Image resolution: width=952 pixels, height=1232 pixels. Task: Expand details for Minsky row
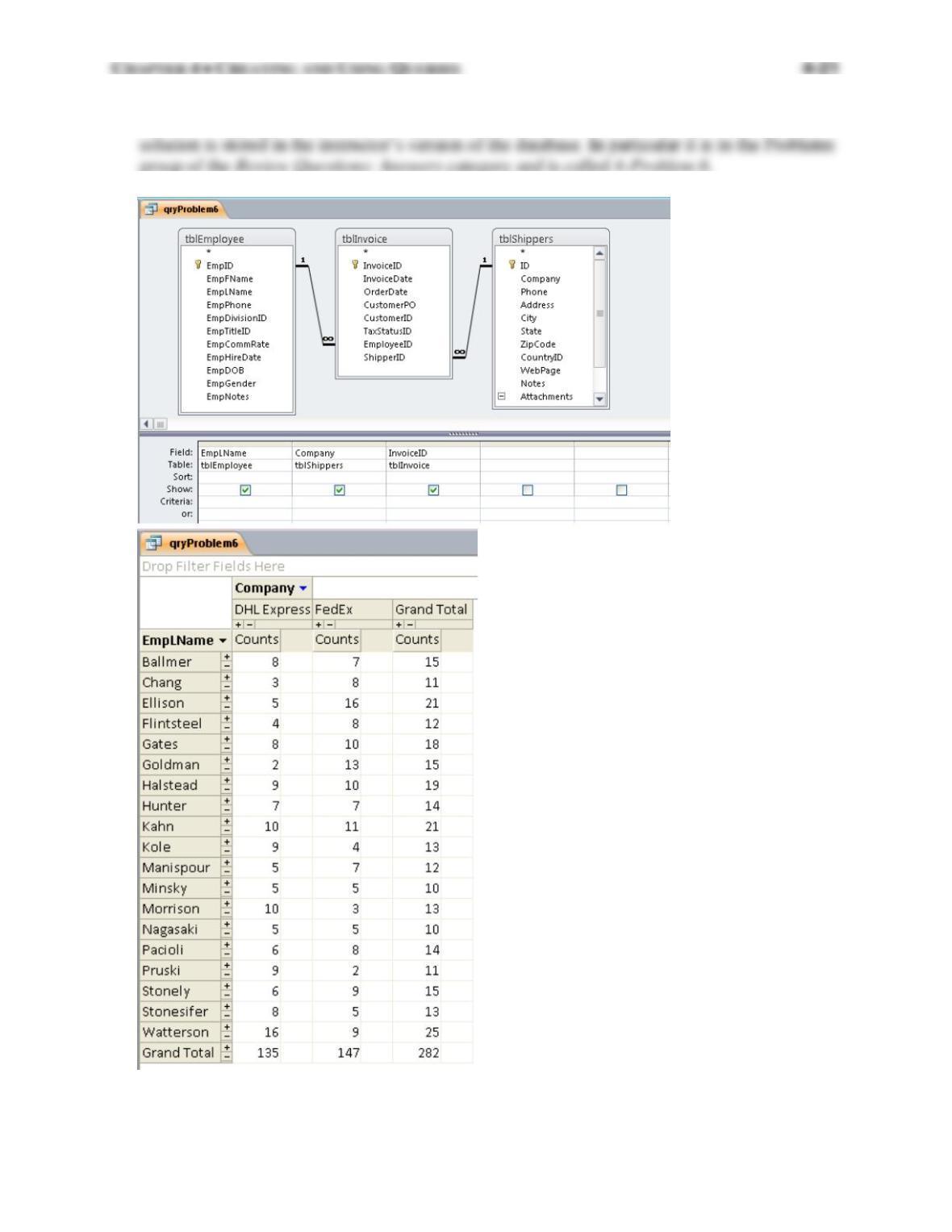click(227, 884)
